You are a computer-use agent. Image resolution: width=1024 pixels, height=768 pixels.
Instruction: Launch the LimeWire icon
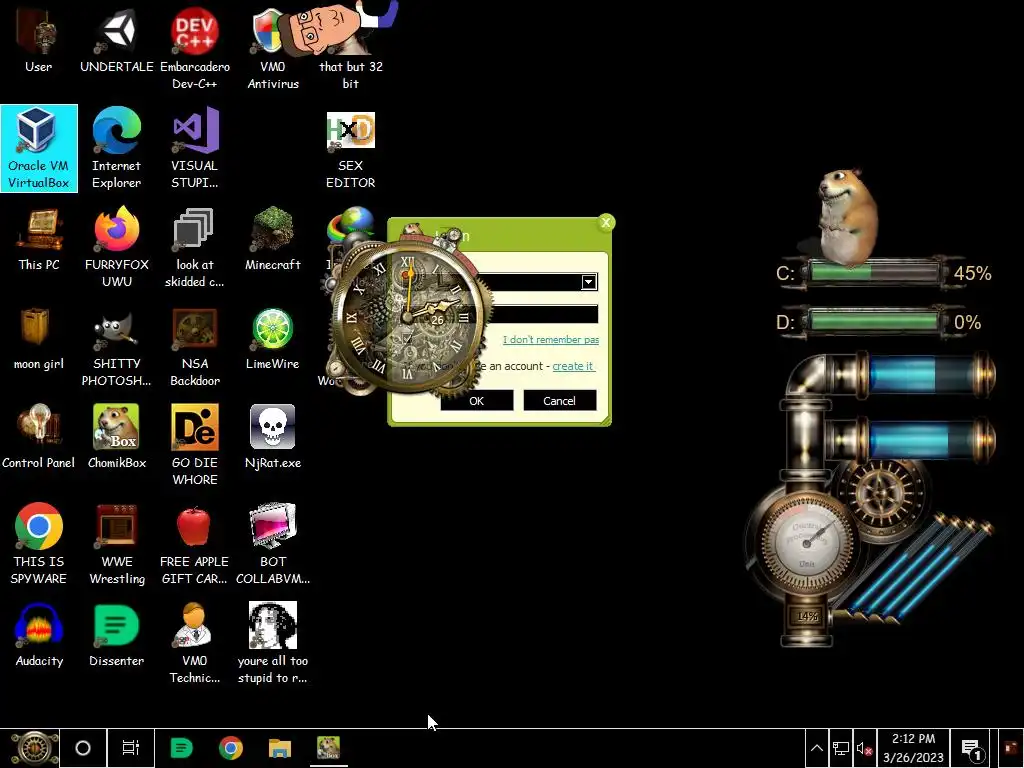pyautogui.click(x=272, y=338)
